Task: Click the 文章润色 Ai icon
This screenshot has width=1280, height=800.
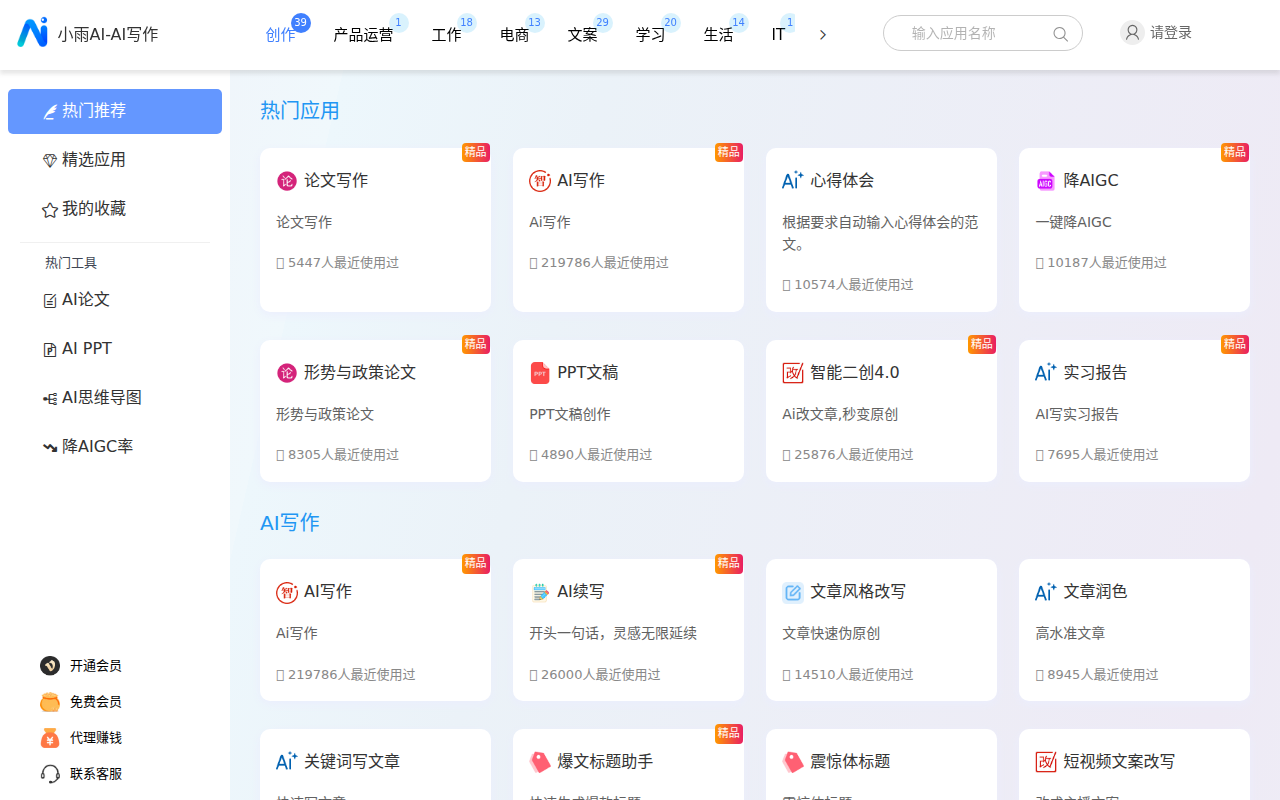Action: pyautogui.click(x=1046, y=592)
